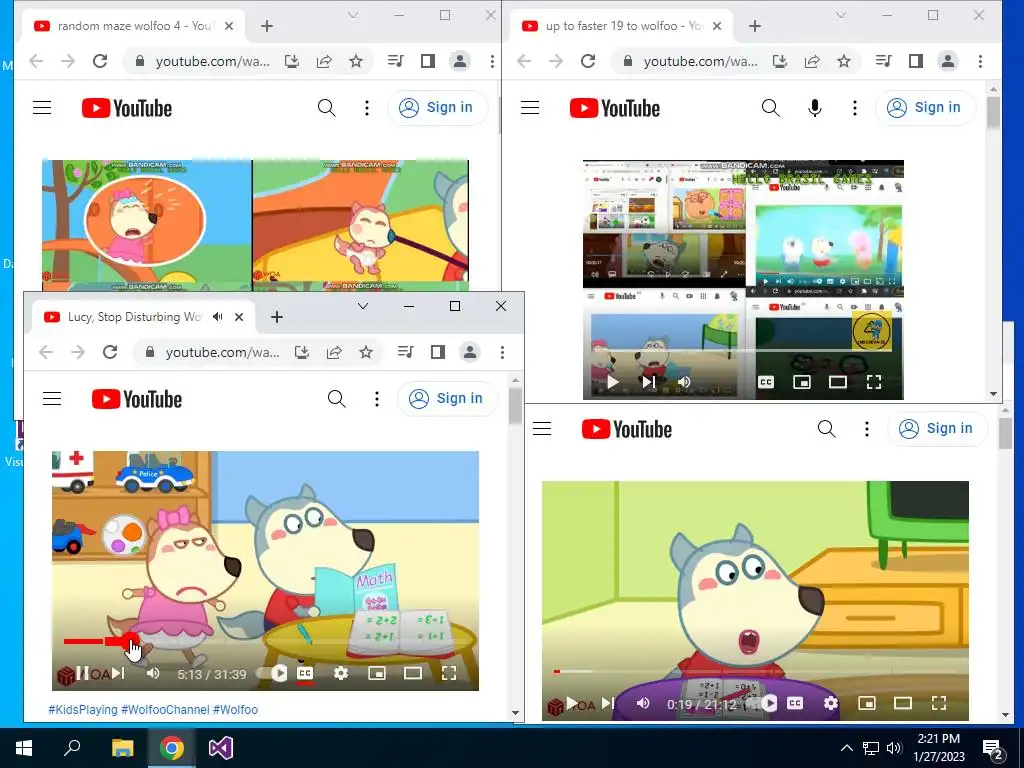
Task: Mute the Lucy tab via its speaker icon
Action: pyautogui.click(x=217, y=317)
